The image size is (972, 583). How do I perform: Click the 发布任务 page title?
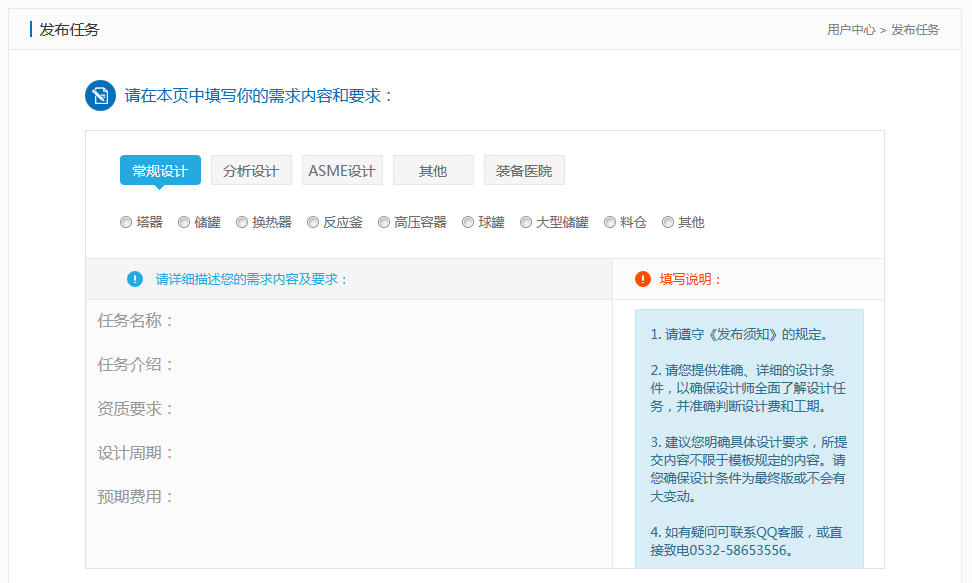coord(69,30)
